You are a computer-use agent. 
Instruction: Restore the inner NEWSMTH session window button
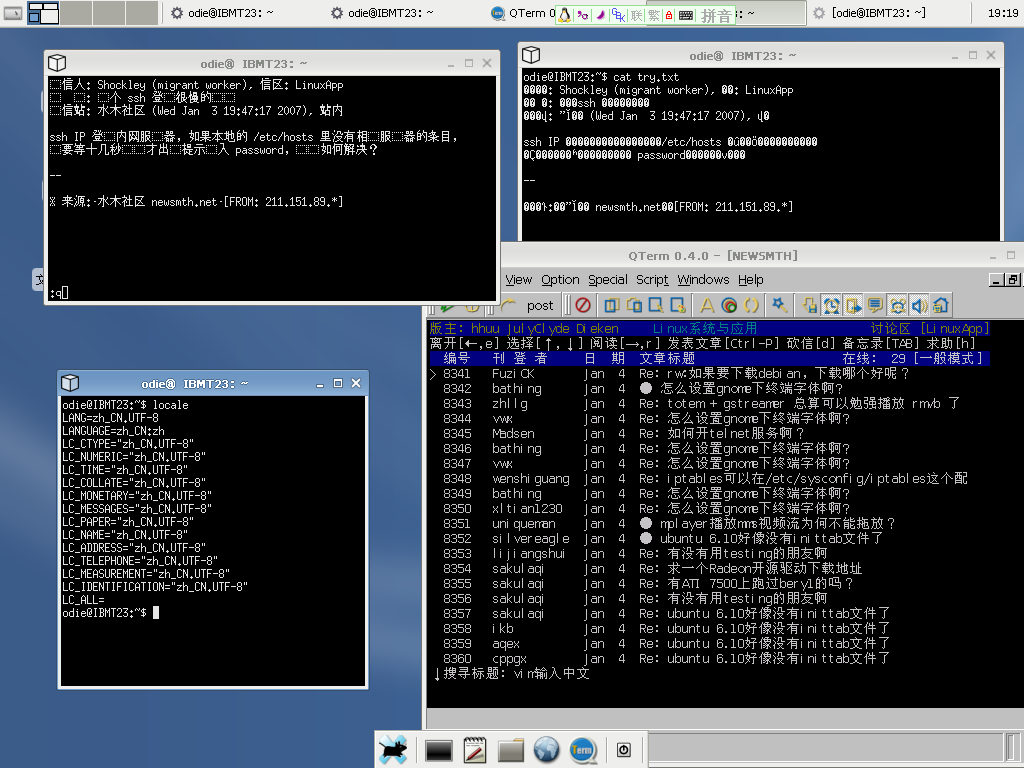[x=1012, y=280]
